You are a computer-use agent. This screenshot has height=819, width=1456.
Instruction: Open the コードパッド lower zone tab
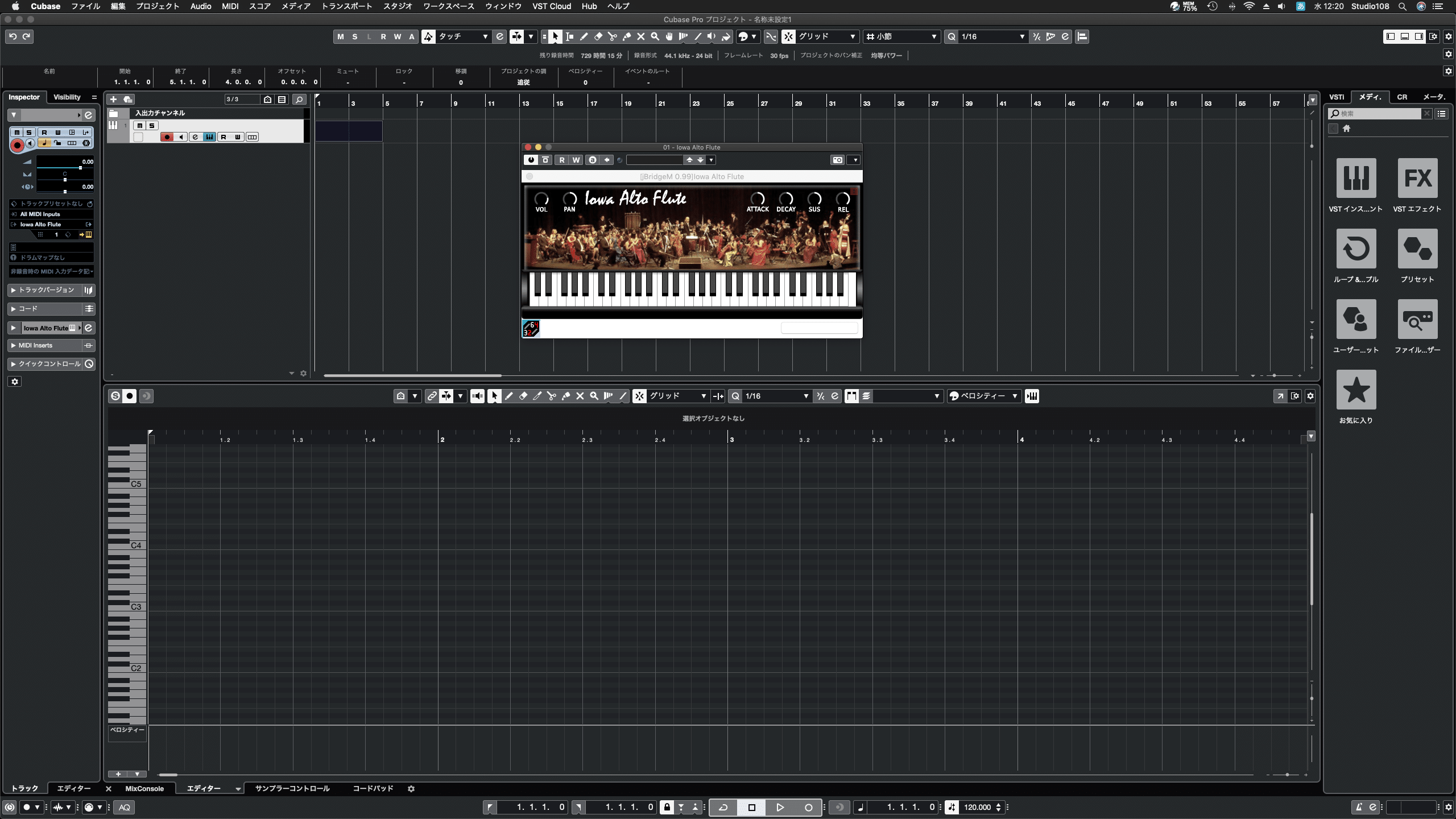click(x=373, y=789)
